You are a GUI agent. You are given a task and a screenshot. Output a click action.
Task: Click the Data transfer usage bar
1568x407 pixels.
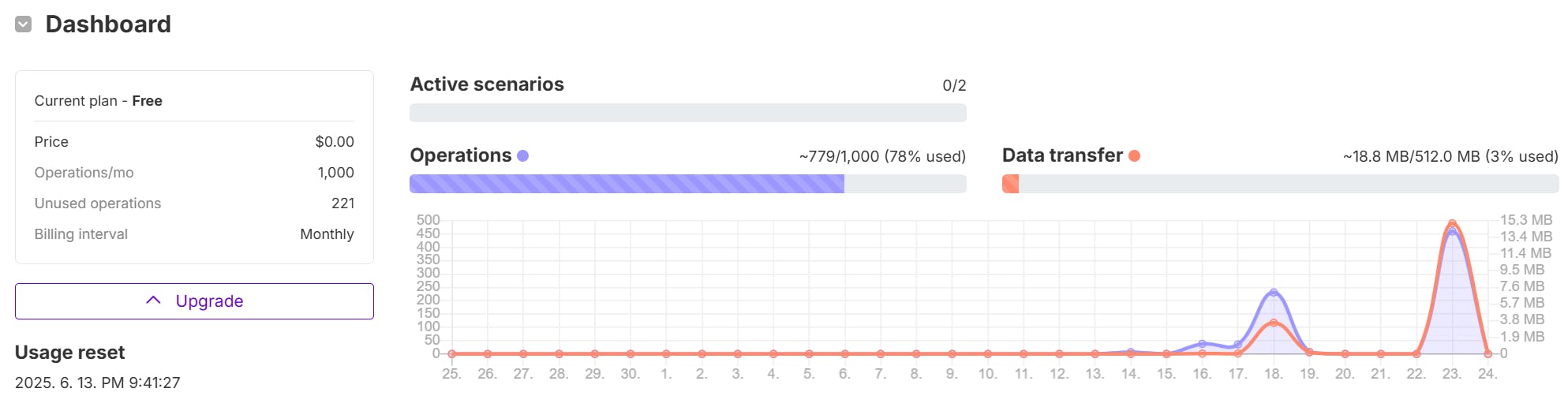coord(1280,184)
